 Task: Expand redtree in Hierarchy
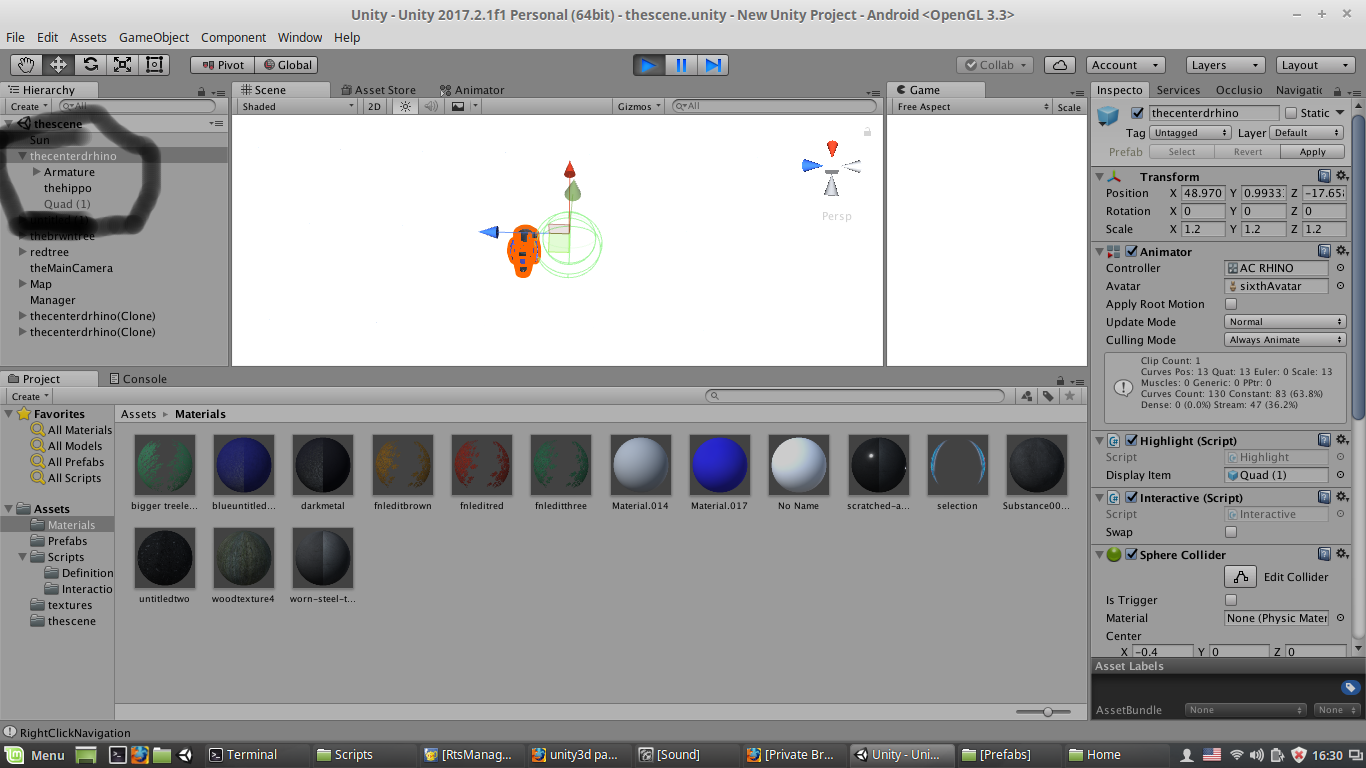(x=22, y=252)
